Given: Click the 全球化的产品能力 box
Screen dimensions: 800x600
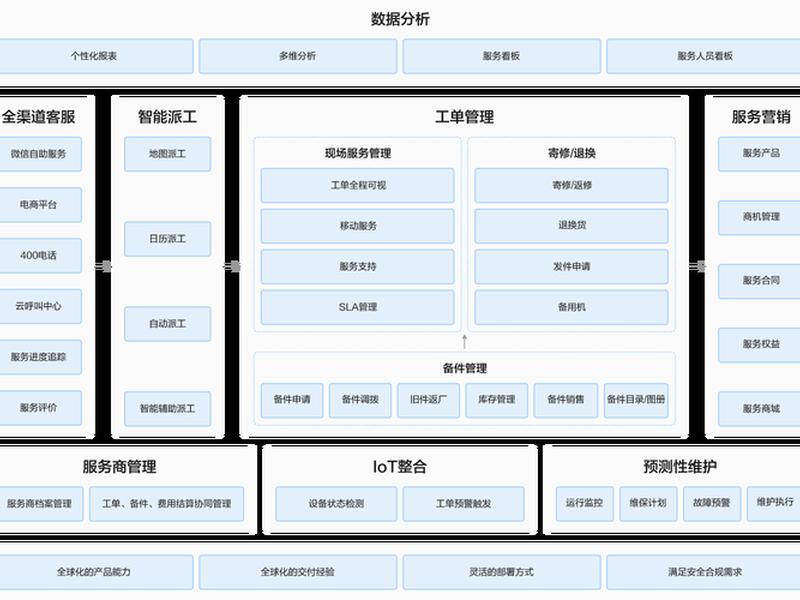Looking at the screenshot, I should (96, 572).
